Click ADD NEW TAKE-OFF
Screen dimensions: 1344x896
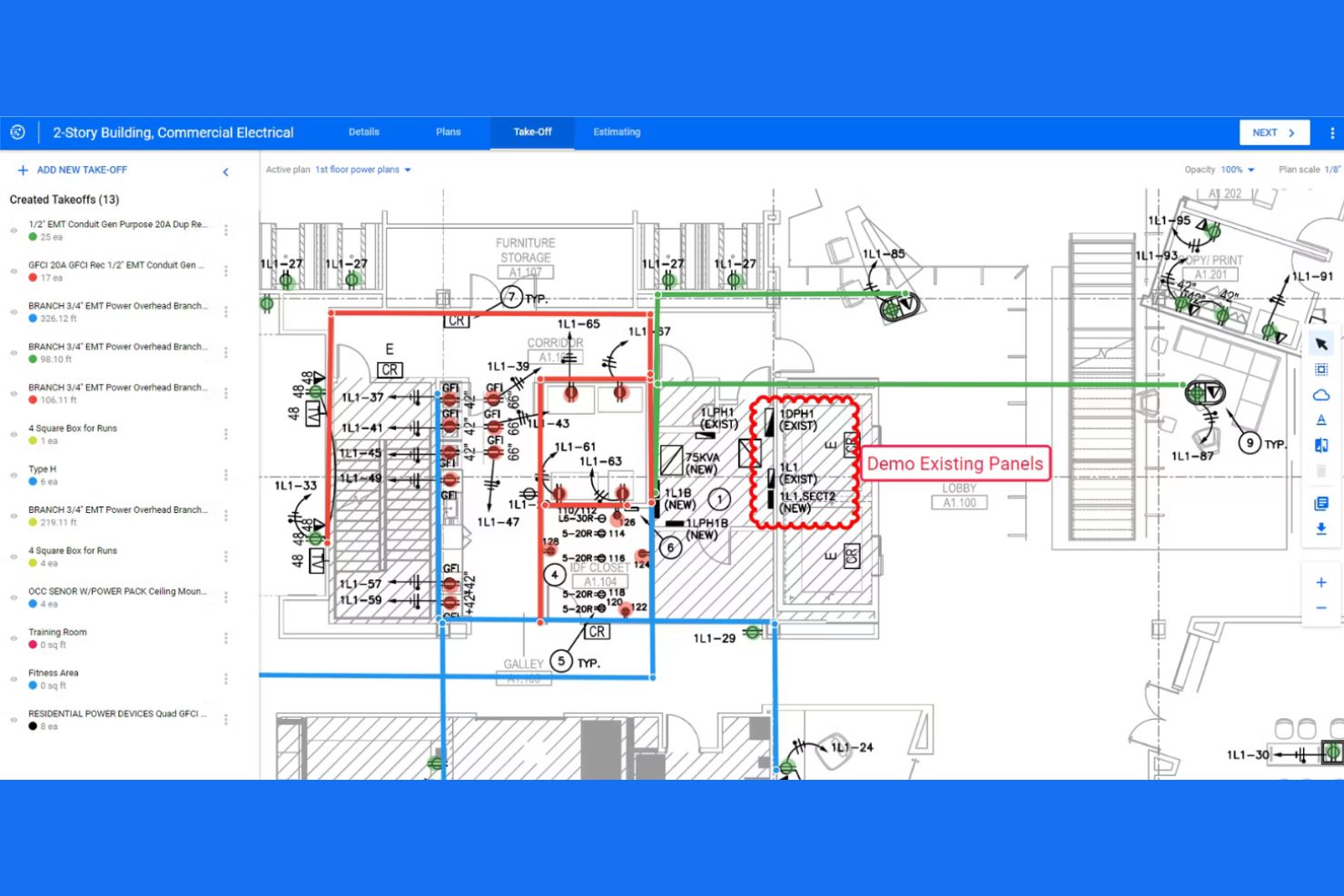tap(73, 170)
